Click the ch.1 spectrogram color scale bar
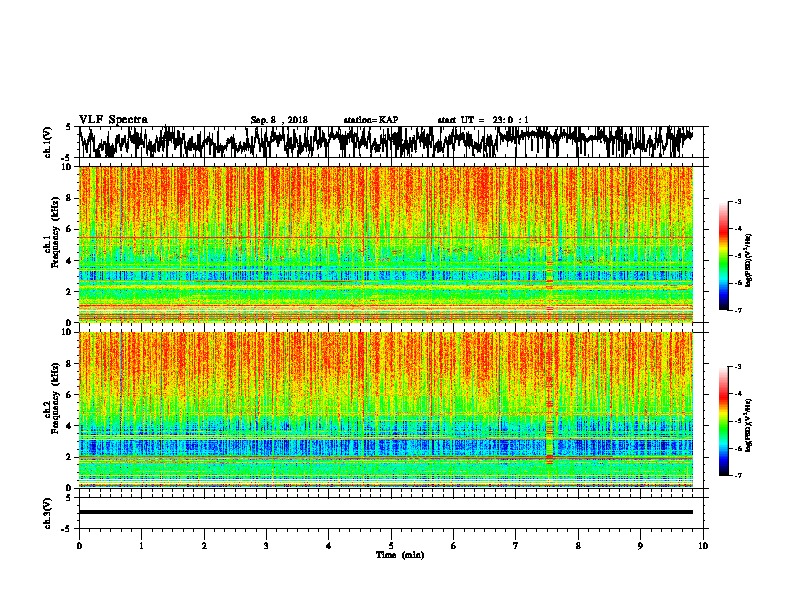The height and width of the screenshot is (612, 792). click(x=724, y=256)
